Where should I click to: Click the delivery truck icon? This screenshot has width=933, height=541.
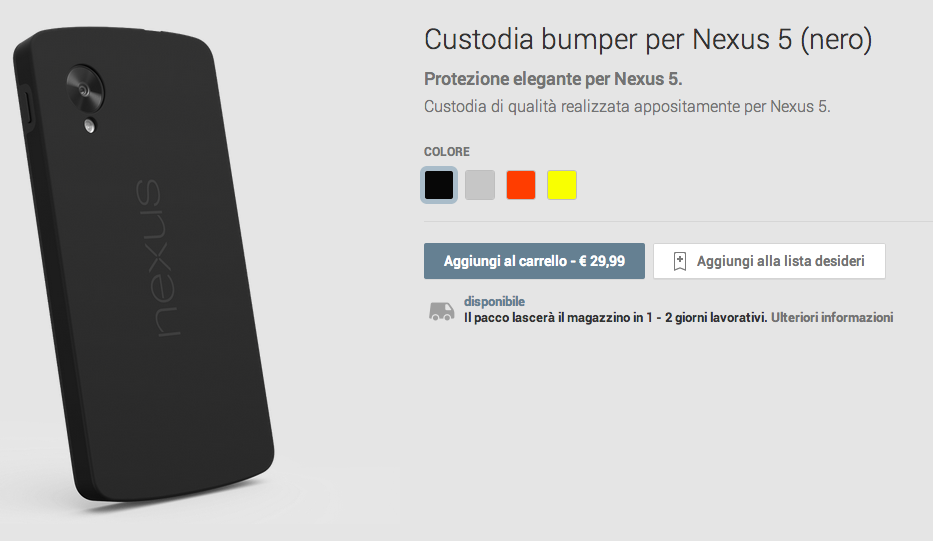442,311
